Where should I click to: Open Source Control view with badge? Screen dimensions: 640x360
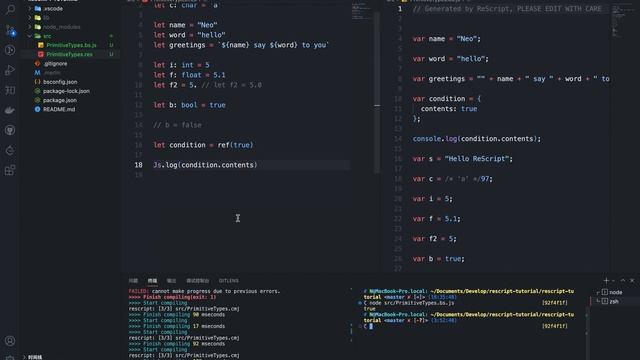pos(10,30)
